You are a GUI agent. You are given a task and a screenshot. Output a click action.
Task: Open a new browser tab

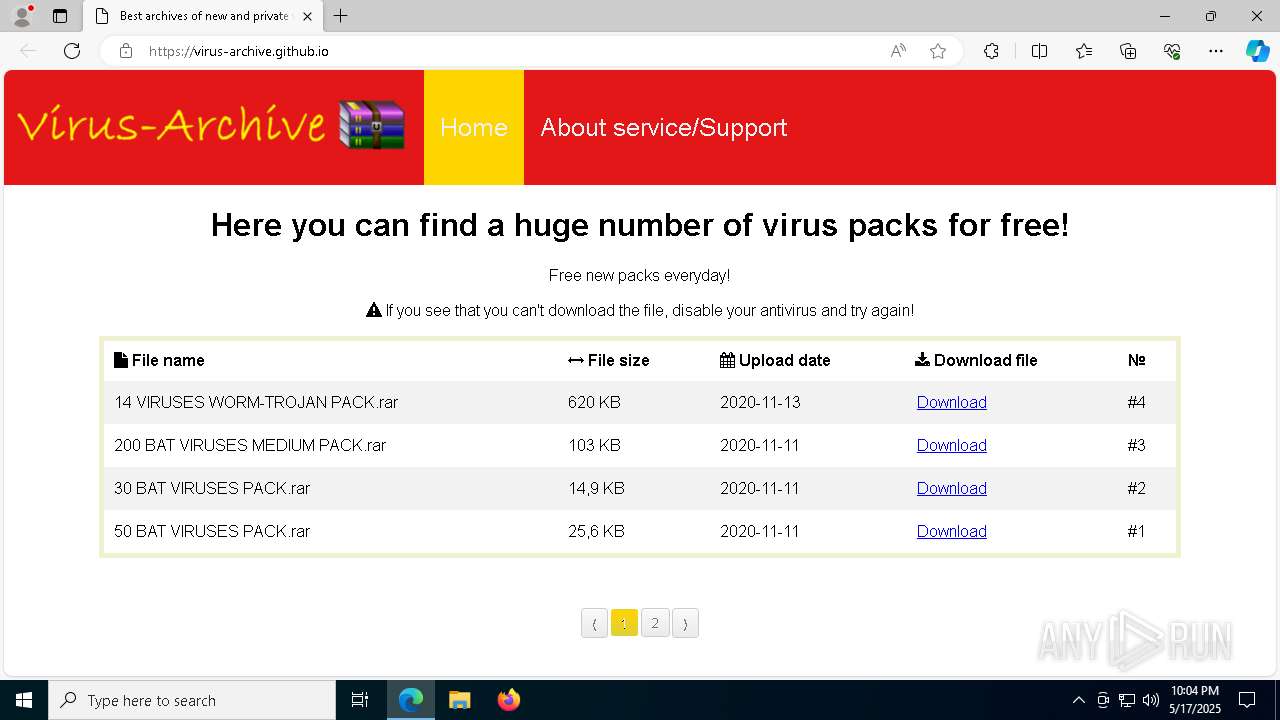pyautogui.click(x=341, y=16)
